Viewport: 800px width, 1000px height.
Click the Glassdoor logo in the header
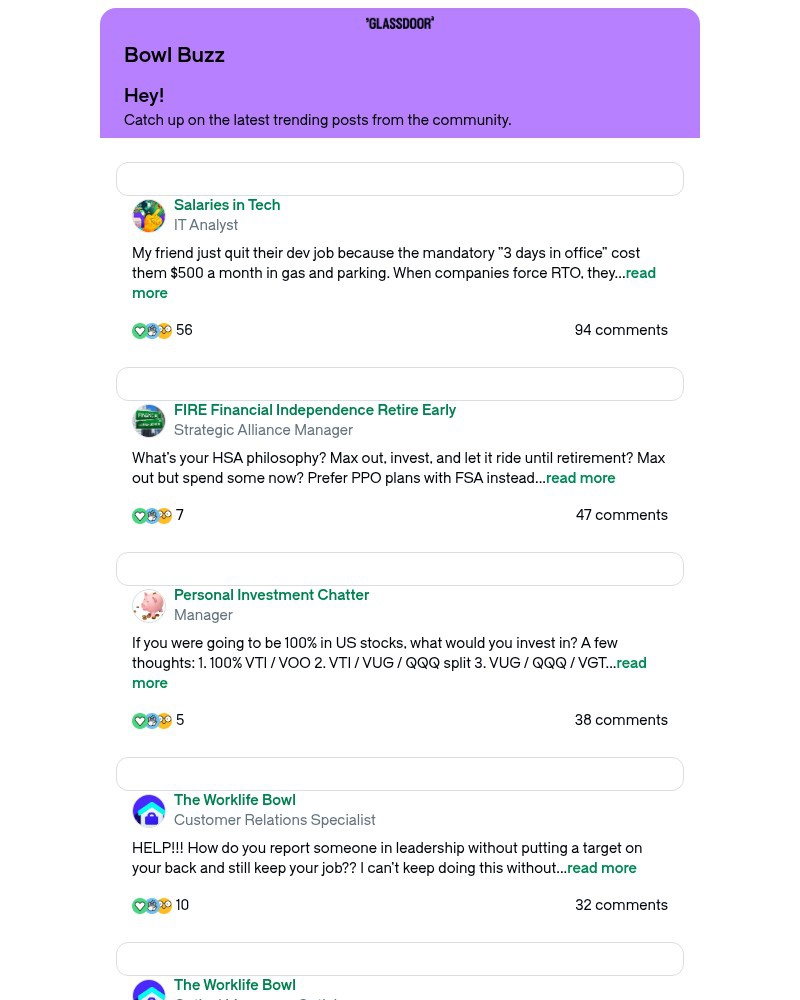point(400,23)
